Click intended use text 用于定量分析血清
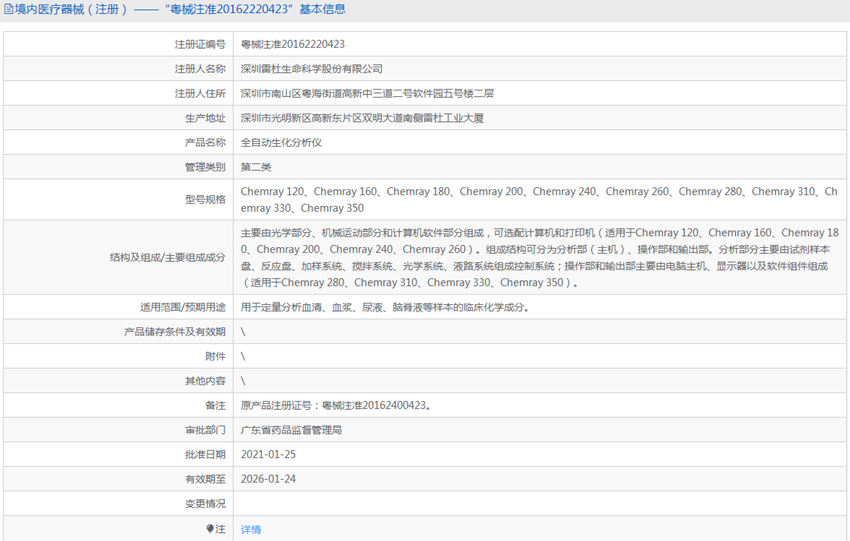 point(385,307)
